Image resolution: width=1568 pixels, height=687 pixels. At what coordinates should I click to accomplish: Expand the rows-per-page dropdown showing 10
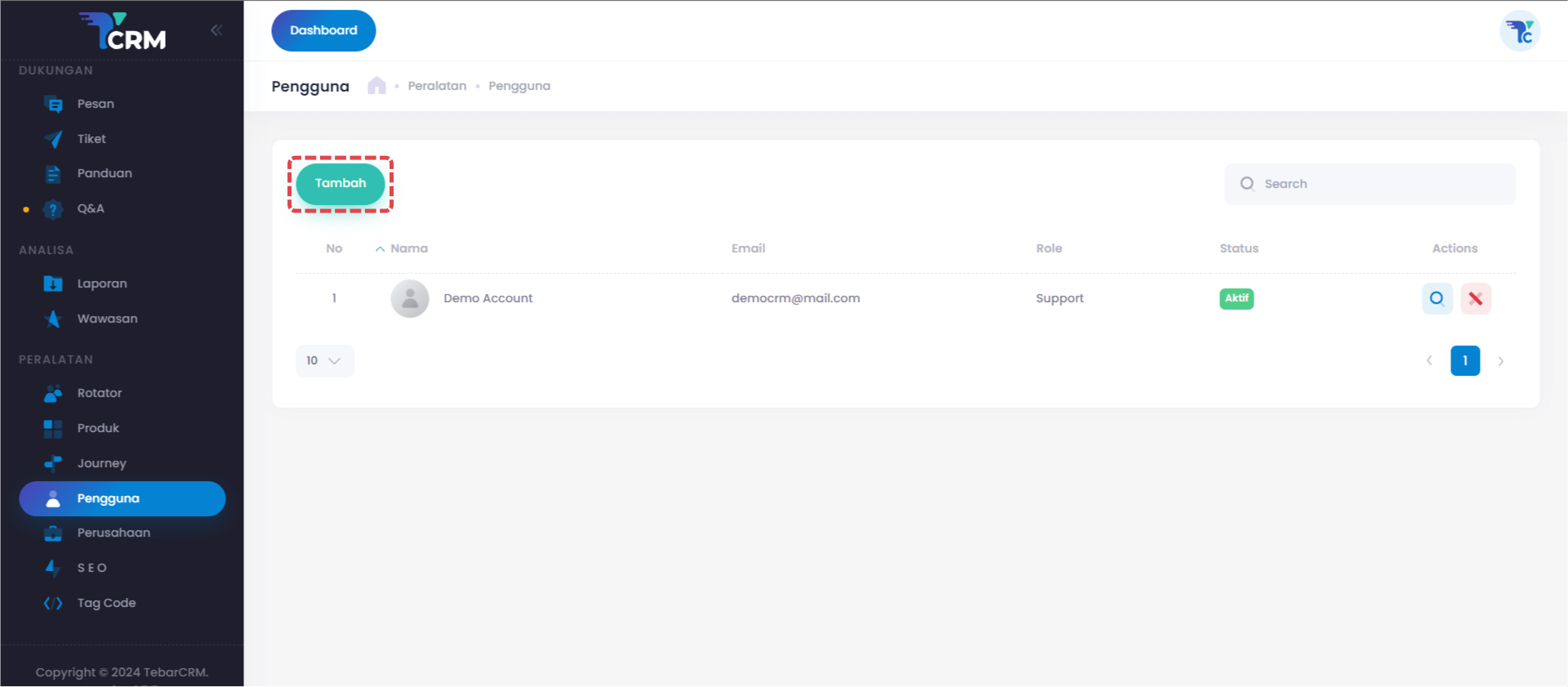(x=324, y=361)
